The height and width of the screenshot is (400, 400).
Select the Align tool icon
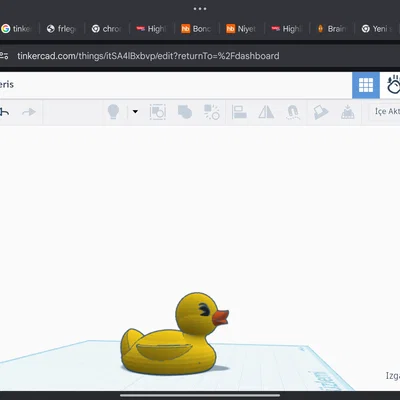coord(239,112)
